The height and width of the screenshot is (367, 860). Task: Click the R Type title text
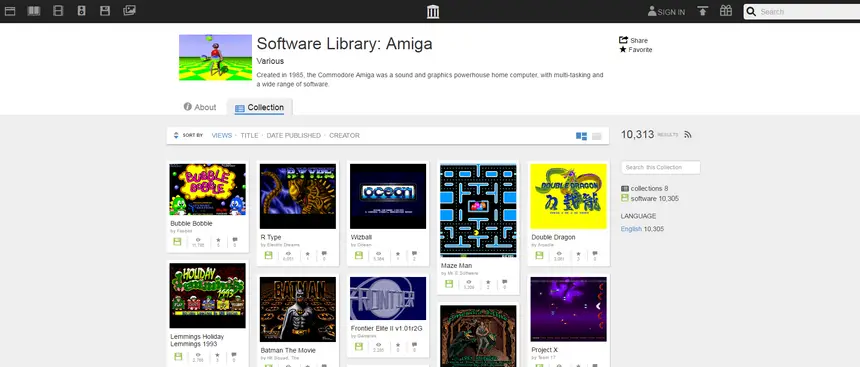click(x=271, y=237)
